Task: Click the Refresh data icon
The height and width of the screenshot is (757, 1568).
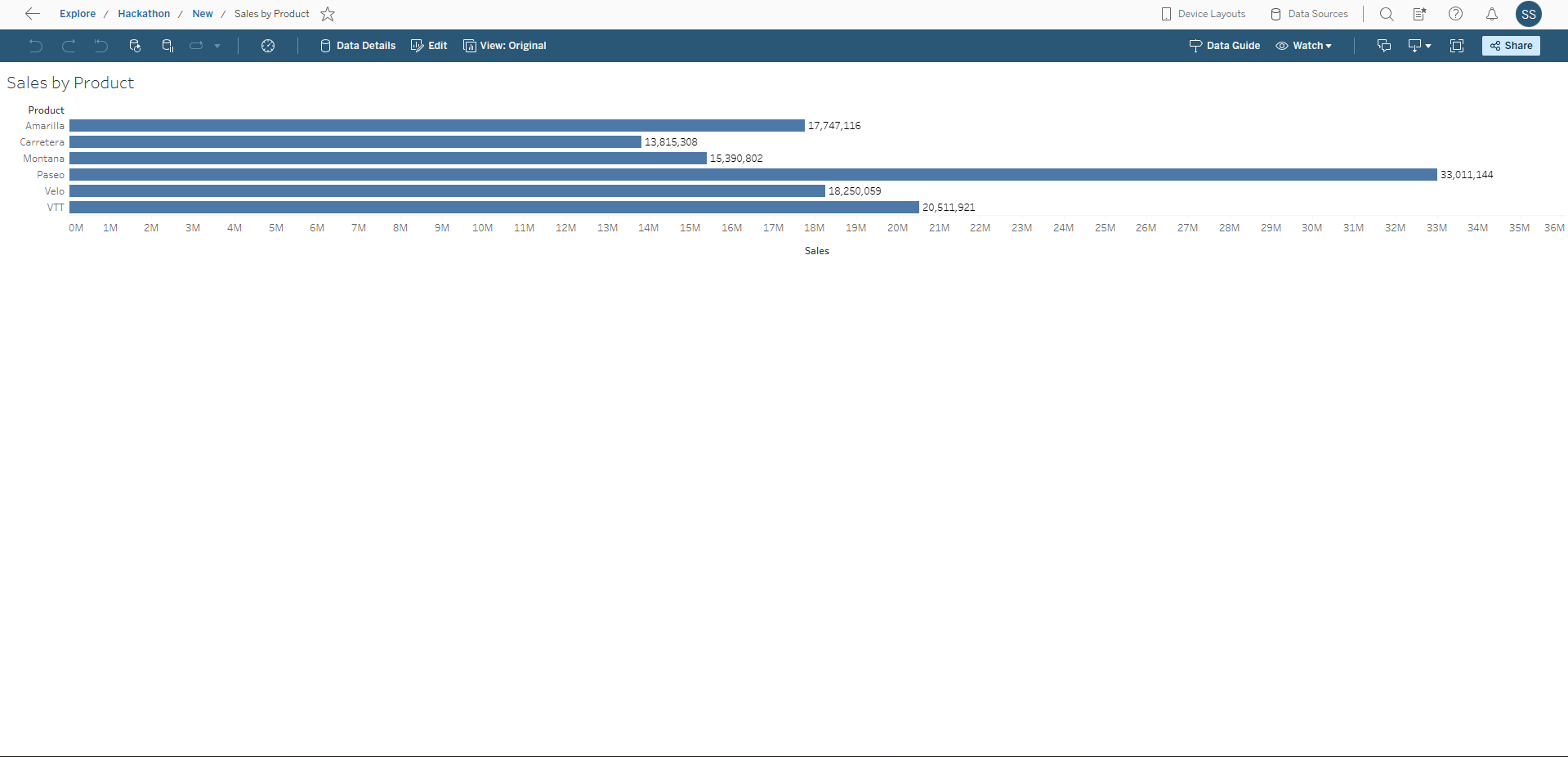Action: click(x=135, y=46)
